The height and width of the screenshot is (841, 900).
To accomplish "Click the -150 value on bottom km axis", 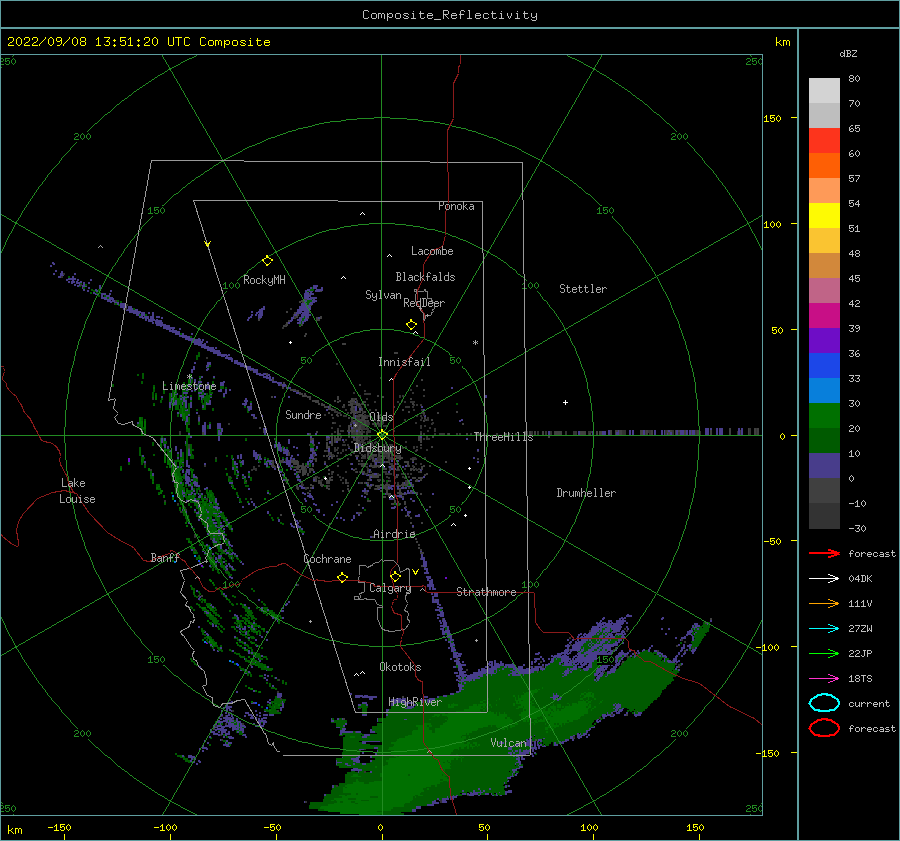I will point(59,827).
